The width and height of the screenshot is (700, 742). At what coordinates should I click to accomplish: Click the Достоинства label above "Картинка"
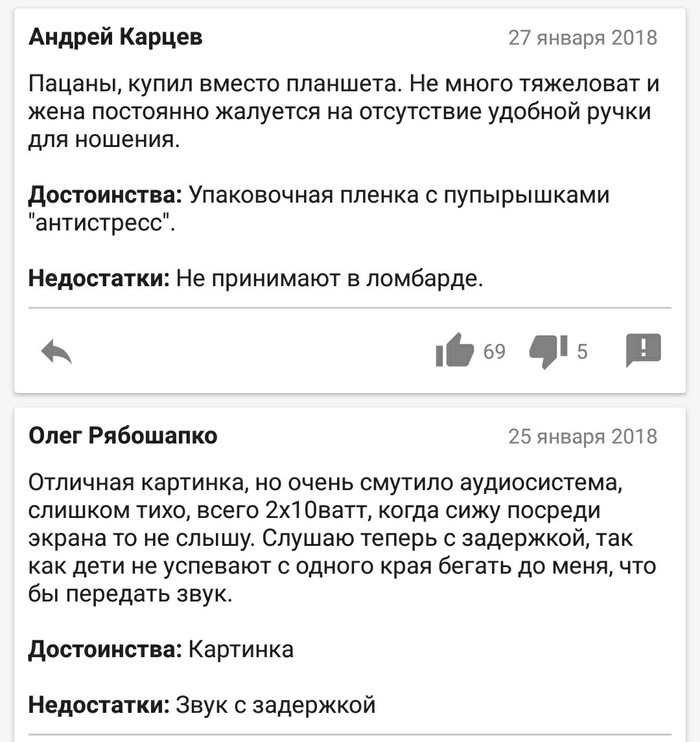coord(104,650)
